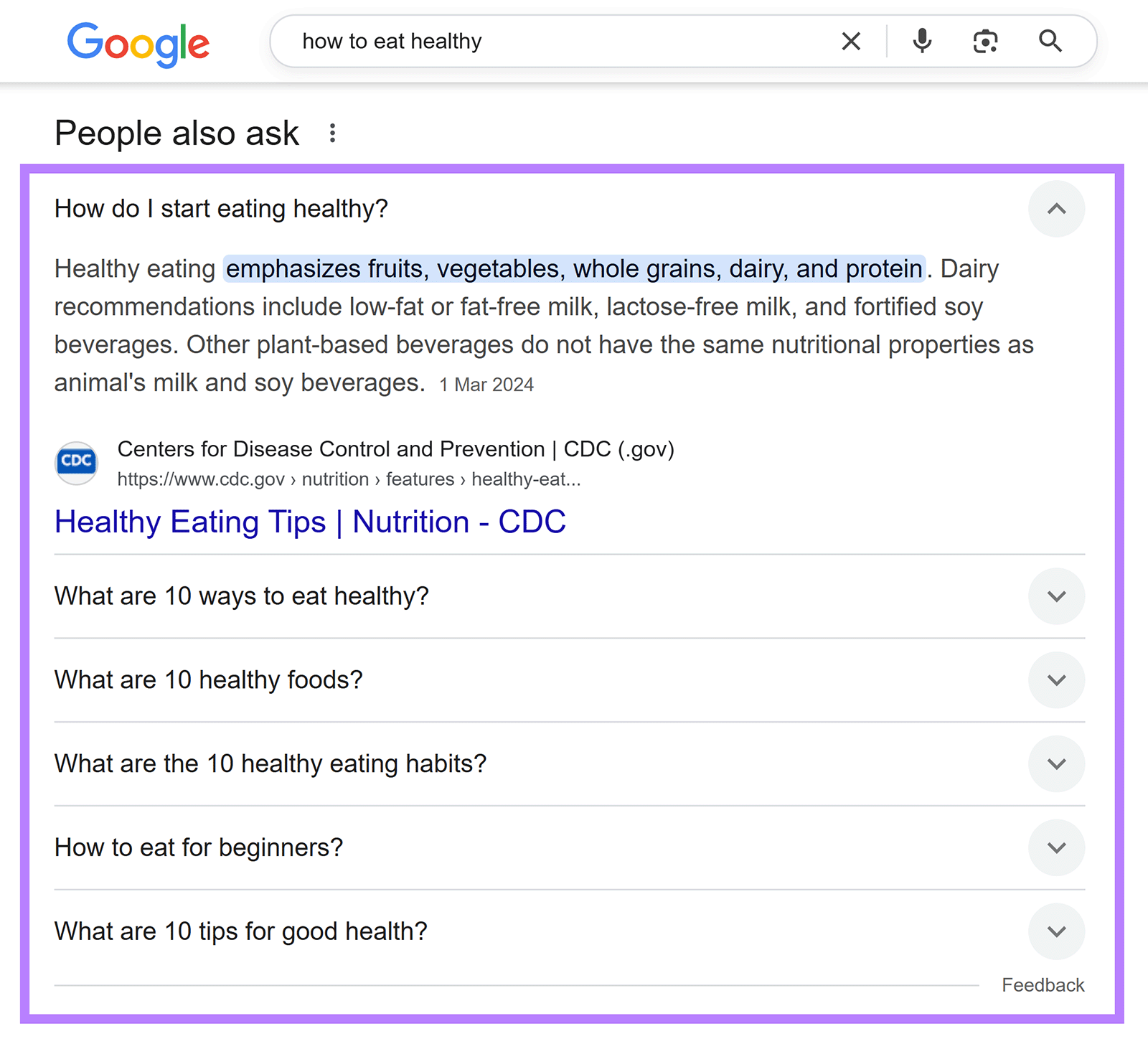
Task: Click the 'People also ask' heading
Action: pyautogui.click(x=177, y=133)
